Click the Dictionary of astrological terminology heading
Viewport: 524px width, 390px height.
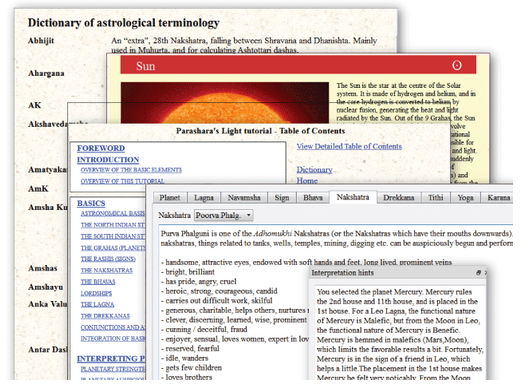pos(124,23)
